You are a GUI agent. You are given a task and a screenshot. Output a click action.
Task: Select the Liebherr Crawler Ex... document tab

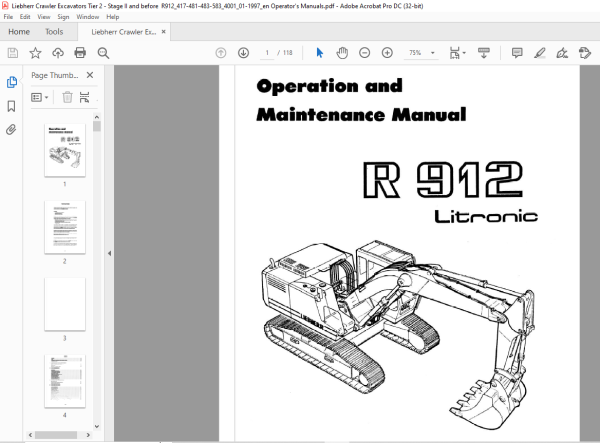coord(124,32)
